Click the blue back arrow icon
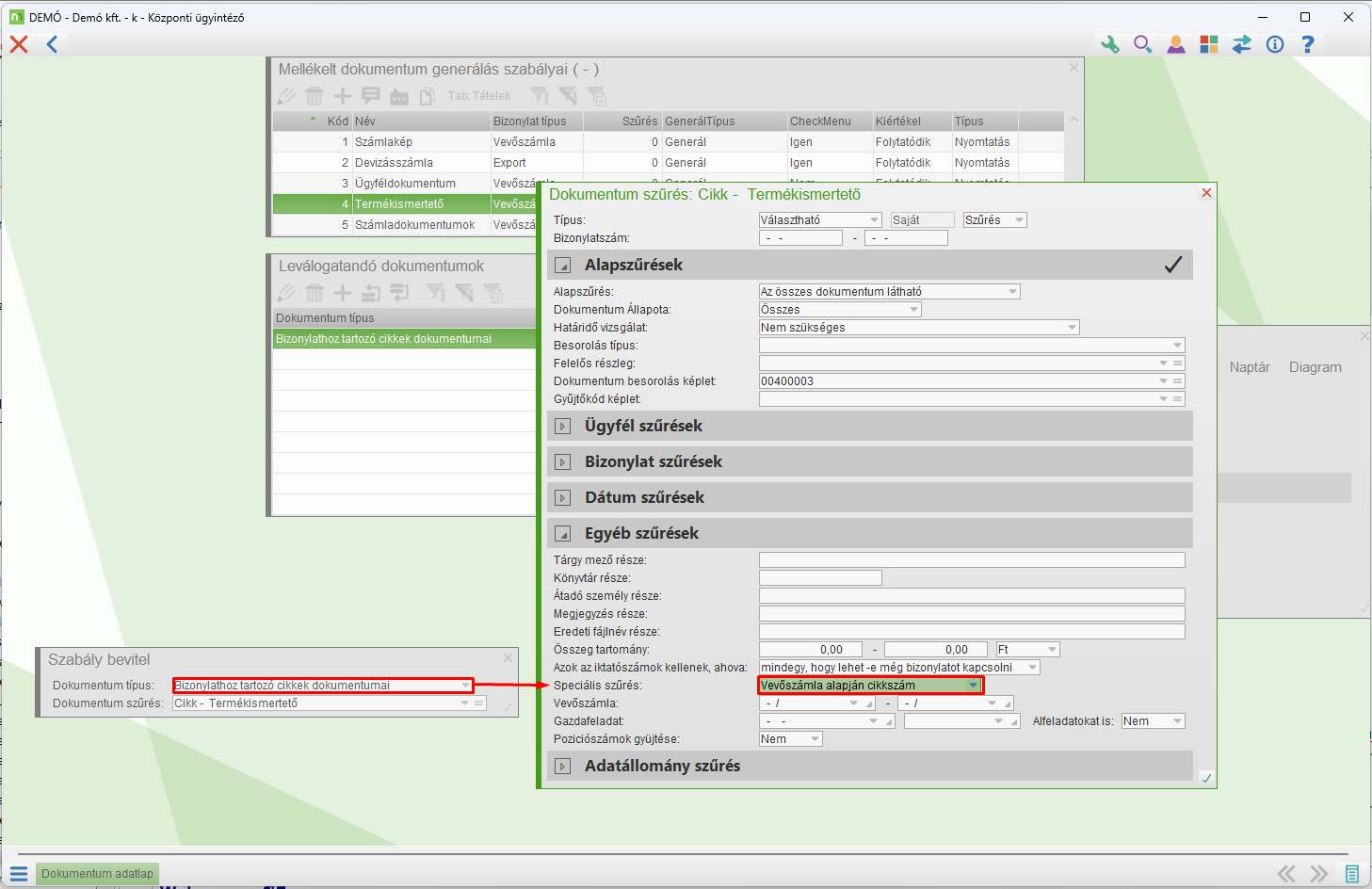1372x889 pixels. click(x=52, y=44)
